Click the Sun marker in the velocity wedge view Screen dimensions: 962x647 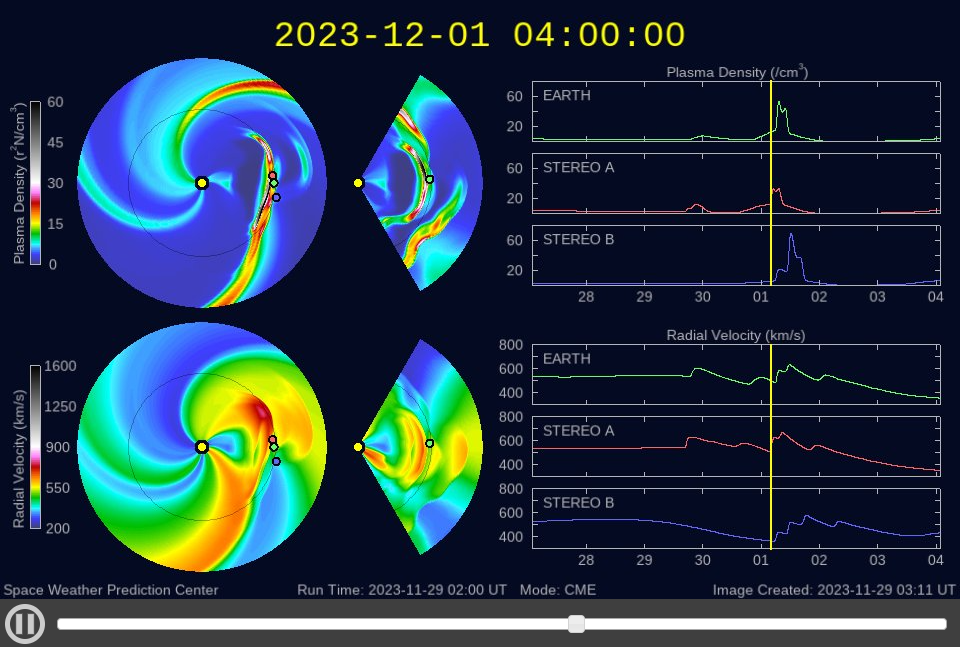(x=358, y=447)
